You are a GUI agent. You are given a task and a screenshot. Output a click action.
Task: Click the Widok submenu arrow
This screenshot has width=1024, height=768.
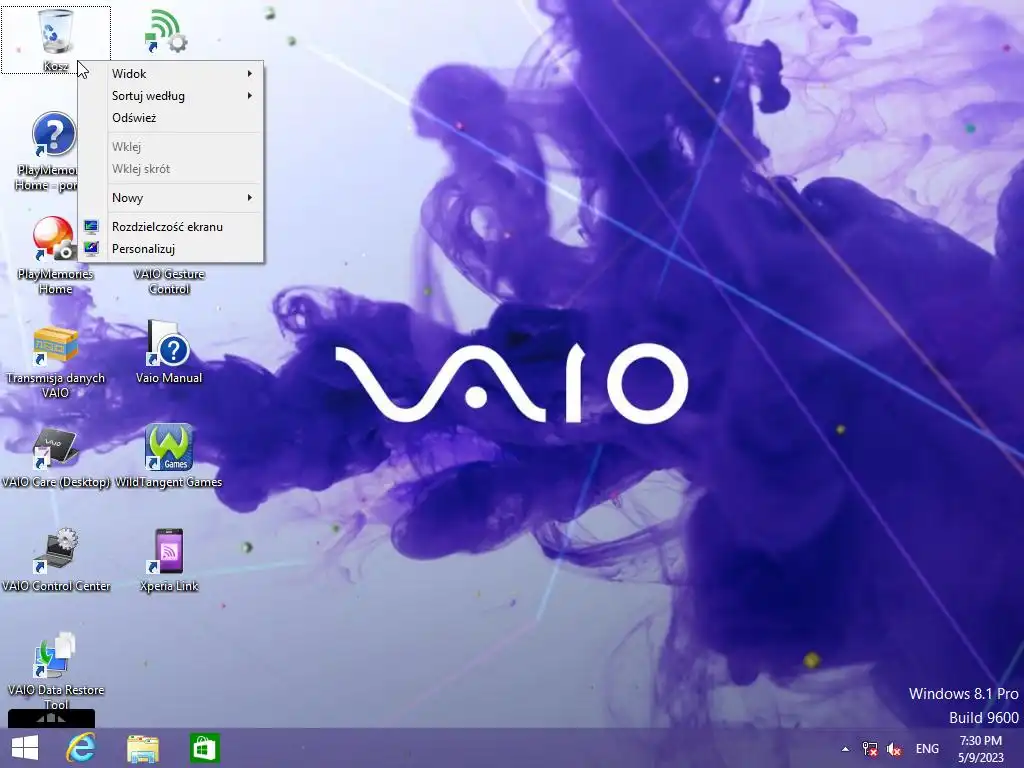pos(250,74)
